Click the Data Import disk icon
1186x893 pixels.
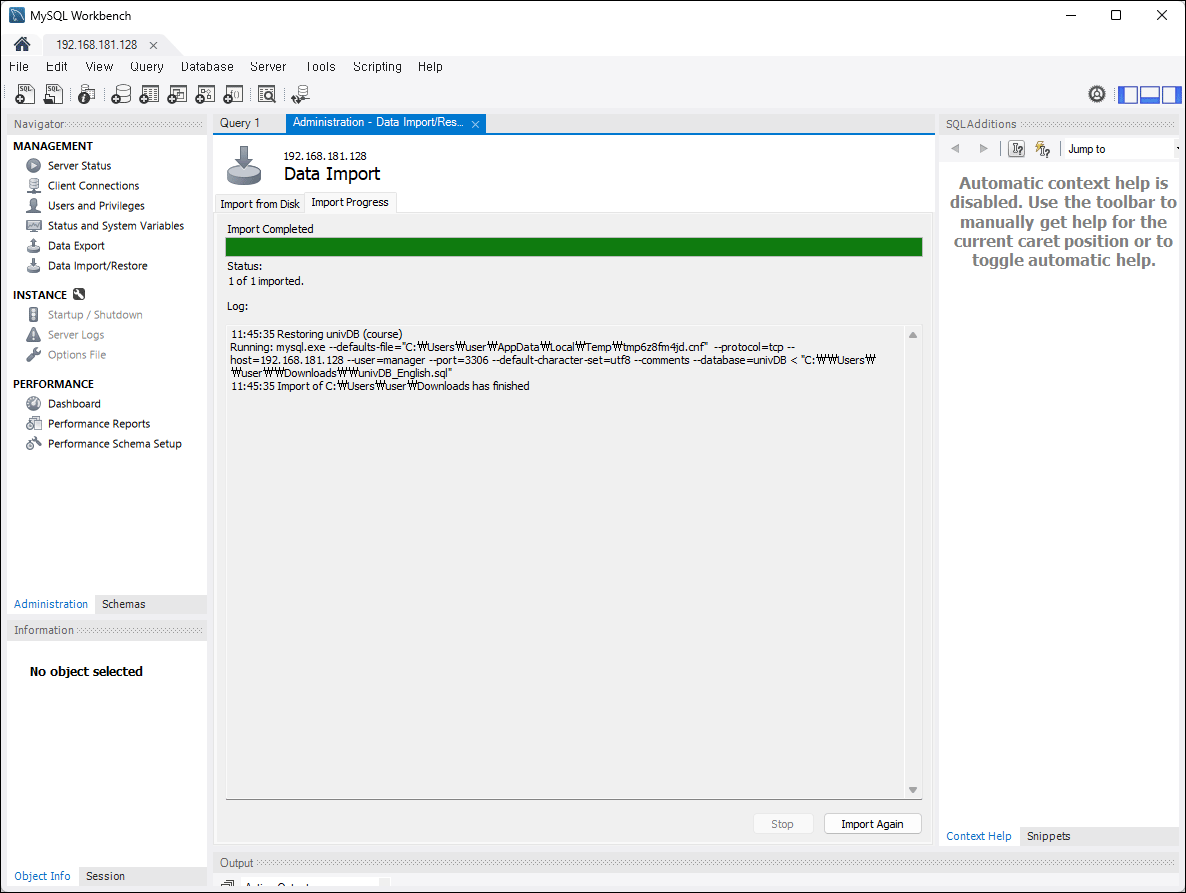[244, 166]
